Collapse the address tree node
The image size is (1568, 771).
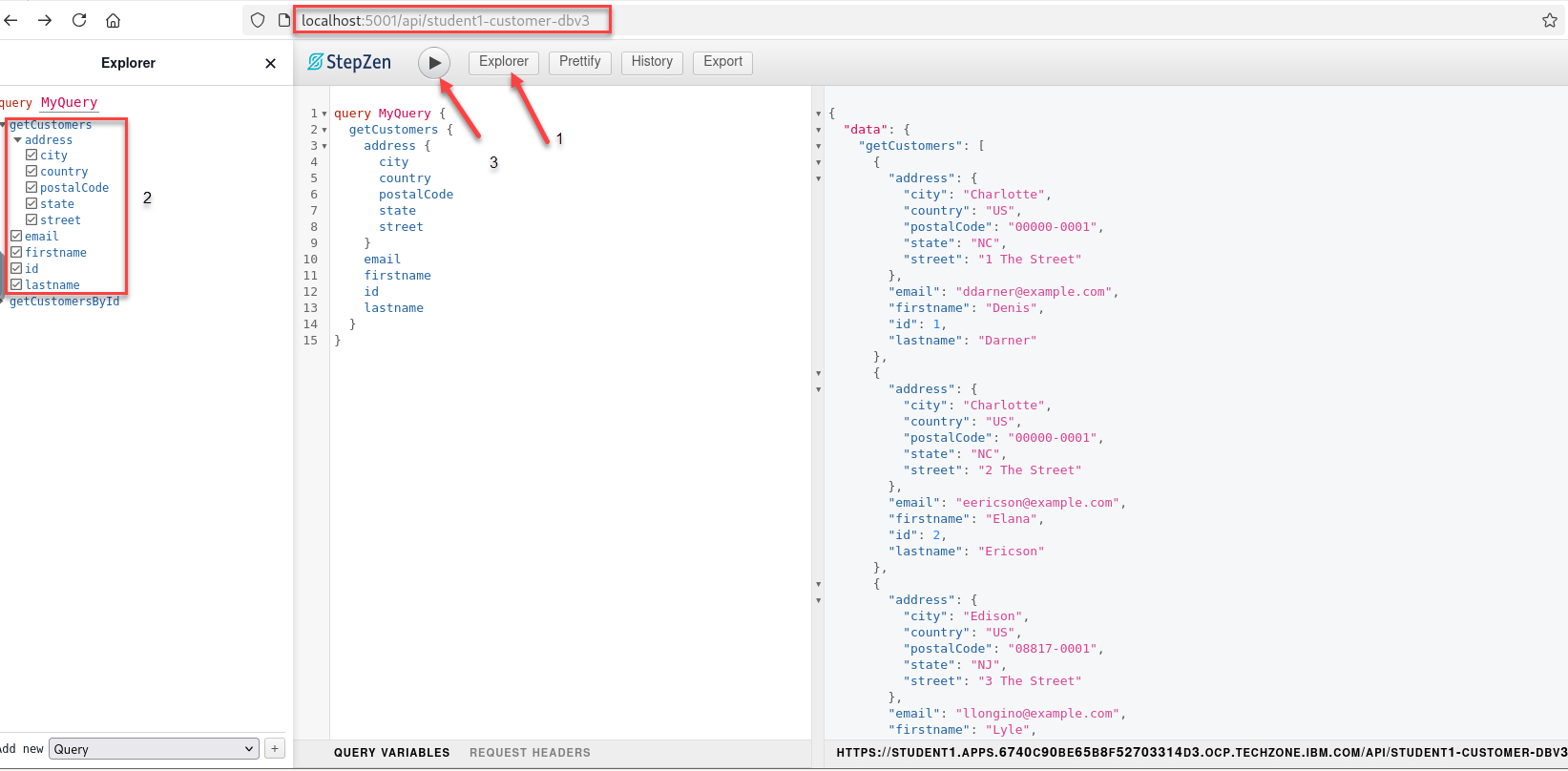coord(17,139)
